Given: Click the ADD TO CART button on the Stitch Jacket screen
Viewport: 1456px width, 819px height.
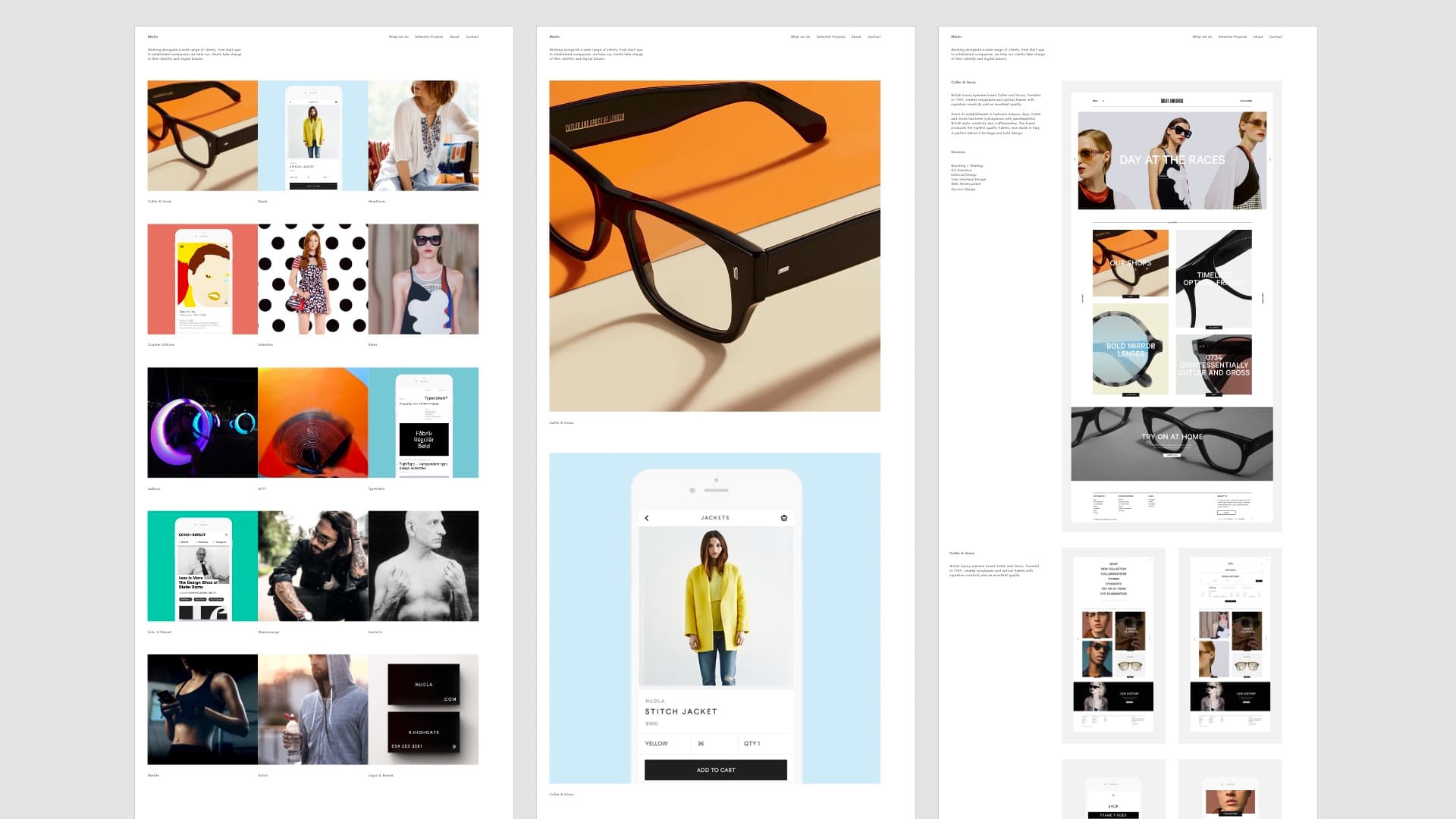Looking at the screenshot, I should 715,770.
